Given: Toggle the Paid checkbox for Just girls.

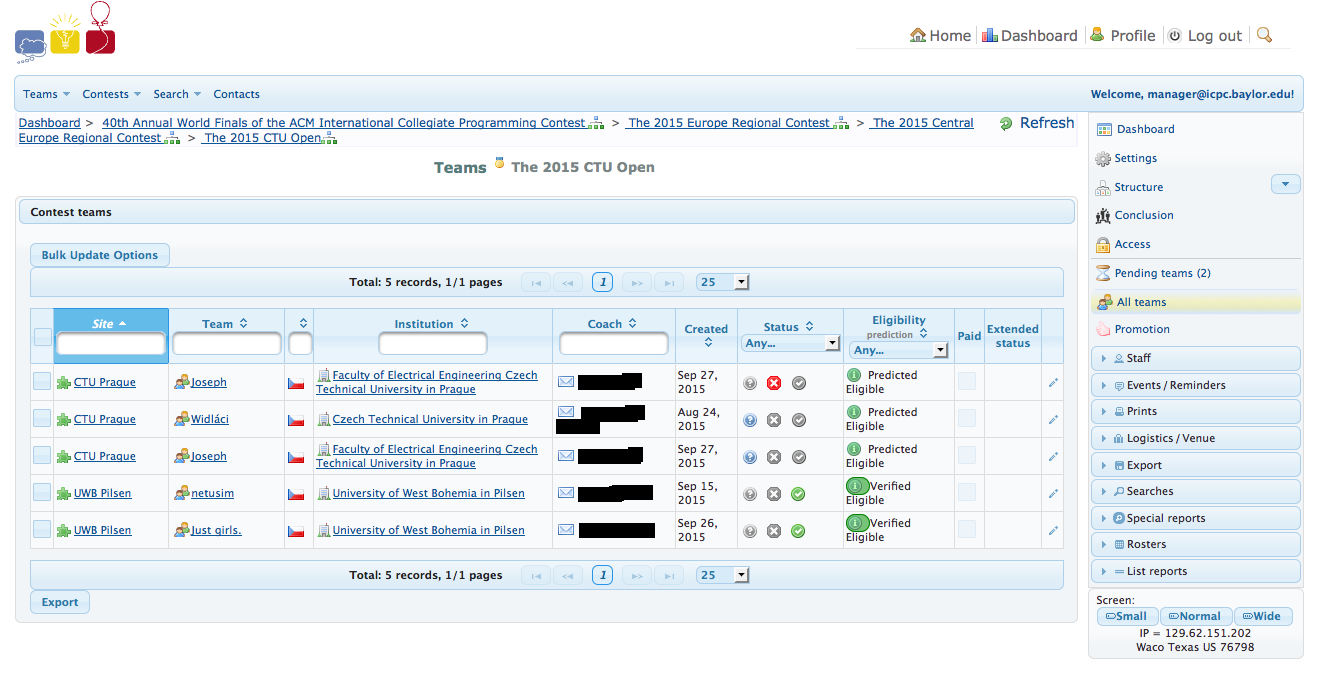Looking at the screenshot, I should click(968, 529).
